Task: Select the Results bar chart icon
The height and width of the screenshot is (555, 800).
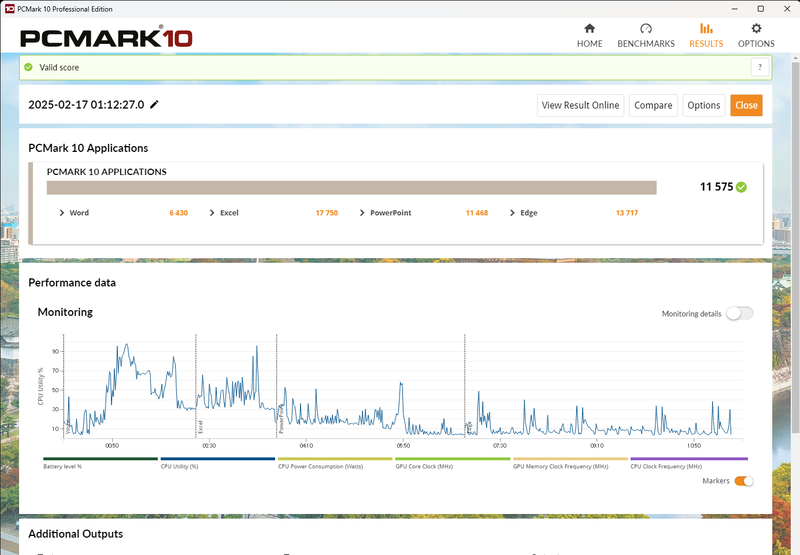Action: [x=706, y=28]
